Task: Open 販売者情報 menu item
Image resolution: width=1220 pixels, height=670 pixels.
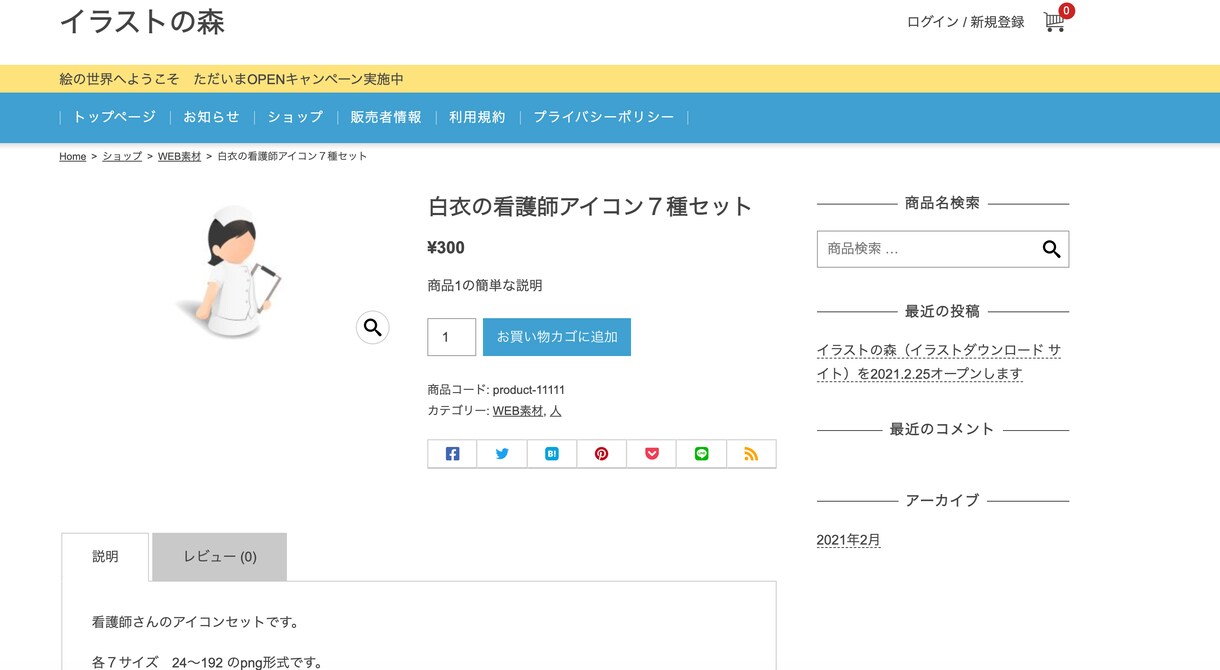Action: tap(386, 117)
